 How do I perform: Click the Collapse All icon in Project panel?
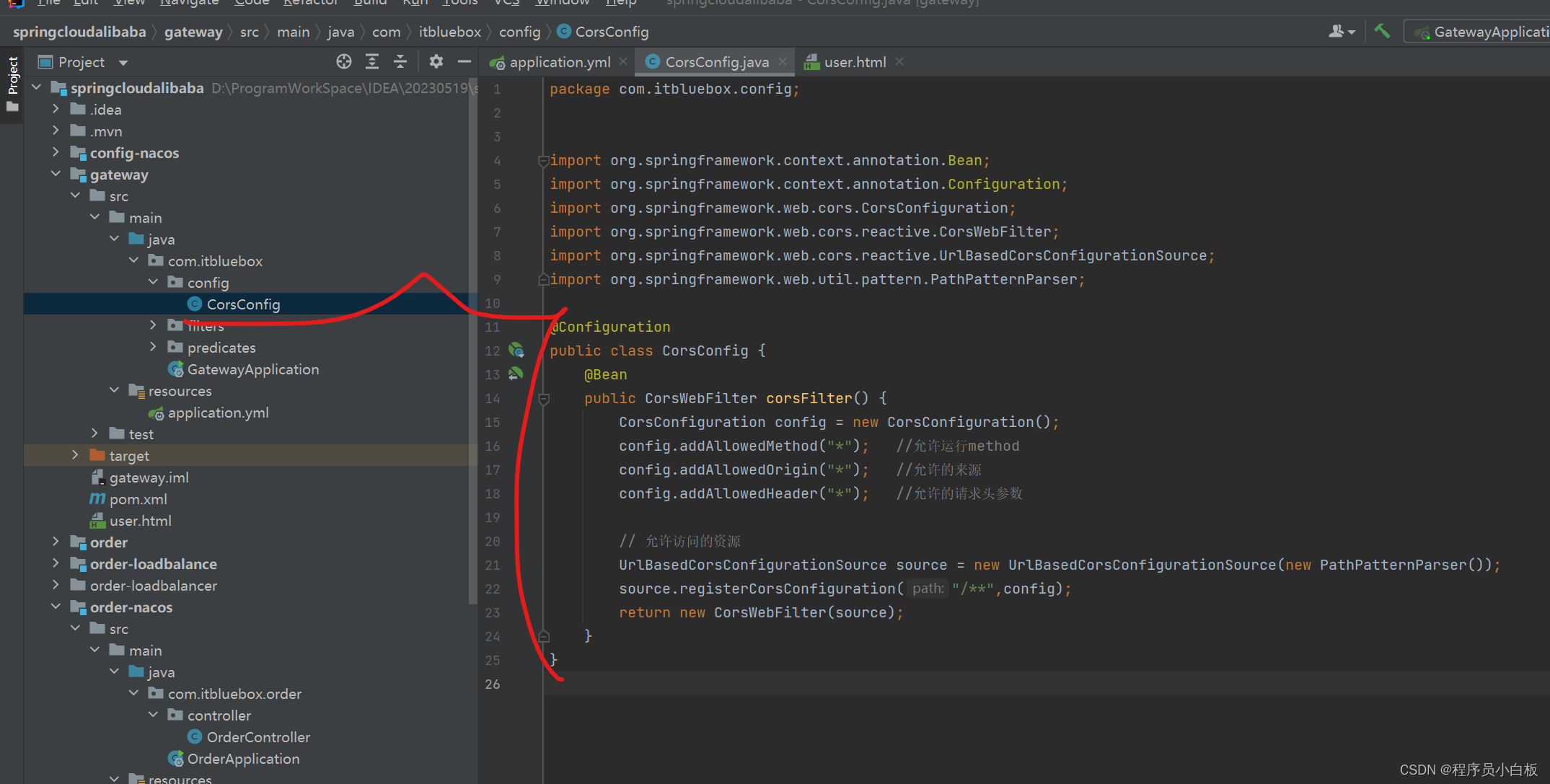click(x=400, y=62)
